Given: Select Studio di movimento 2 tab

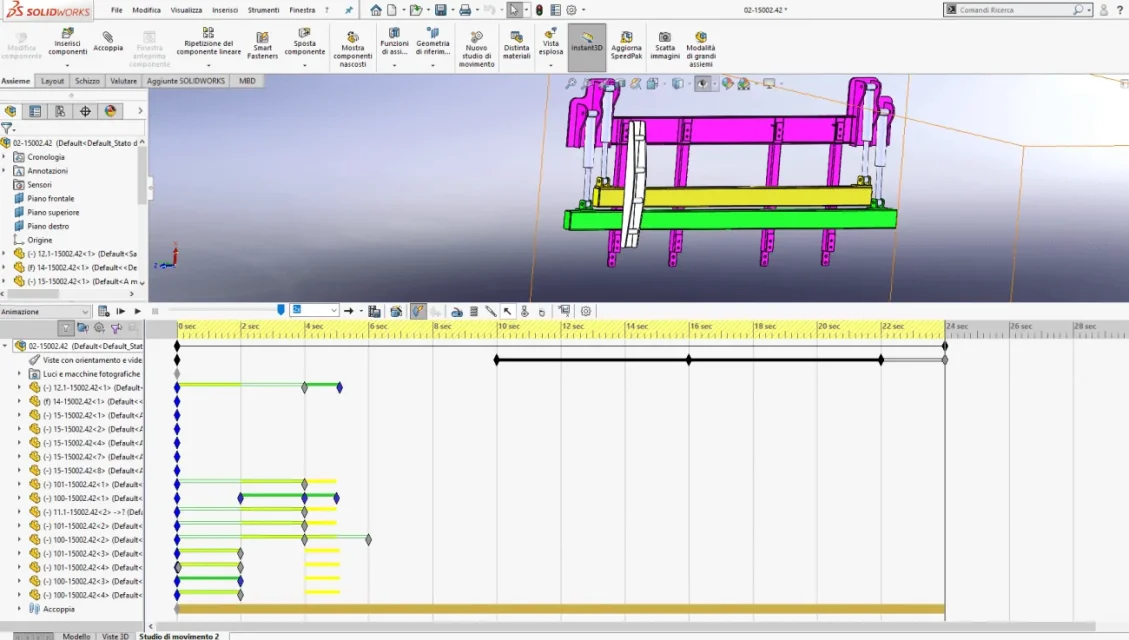Looking at the screenshot, I should click(x=179, y=636).
